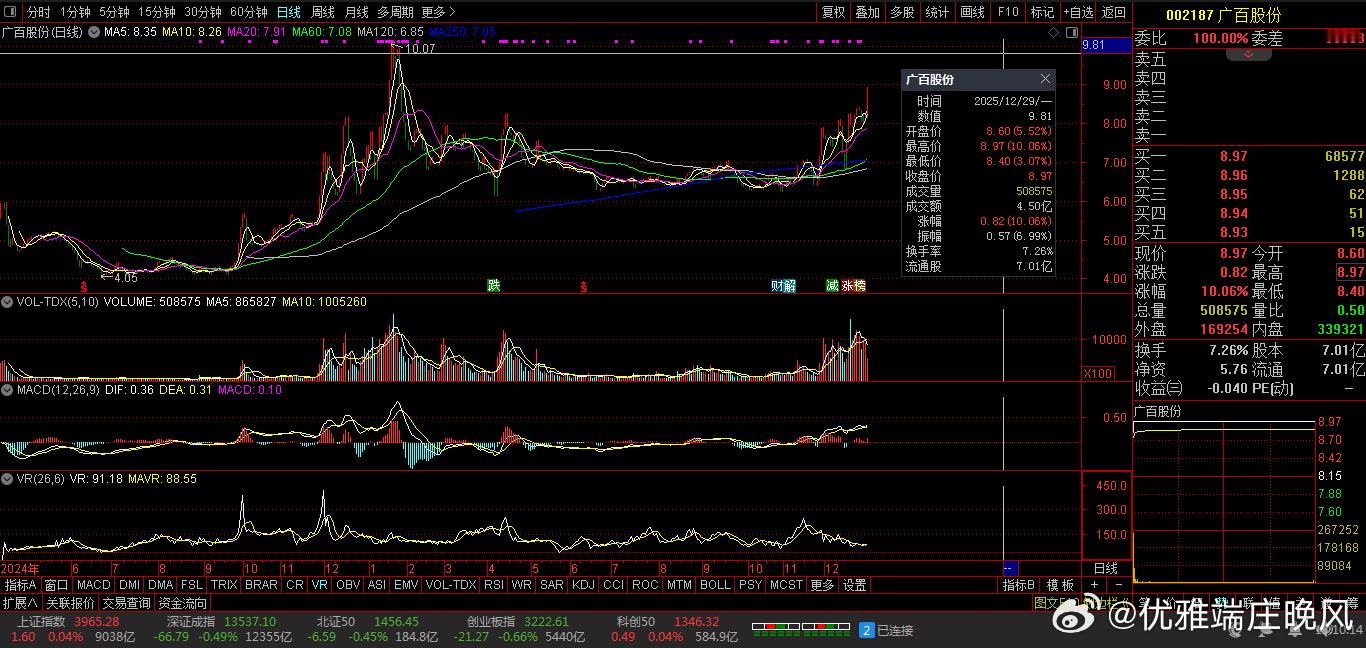This screenshot has height=648, width=1366.
Task: Toggle the 叠加 overlay option
Action: tap(867, 12)
